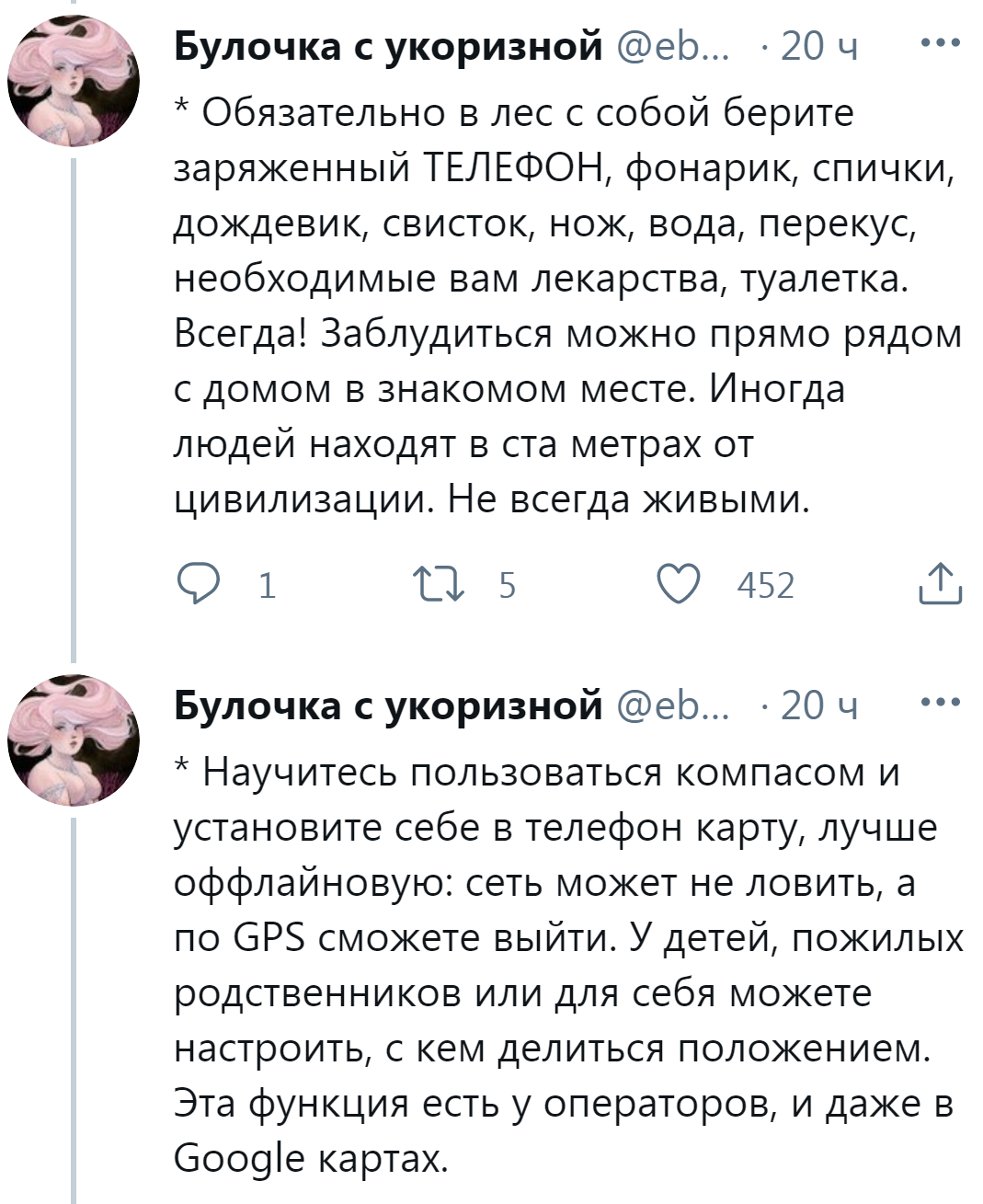Open the second tweet's '20 ч' timestamp
The width and height of the screenshot is (983, 1204).
tap(818, 705)
